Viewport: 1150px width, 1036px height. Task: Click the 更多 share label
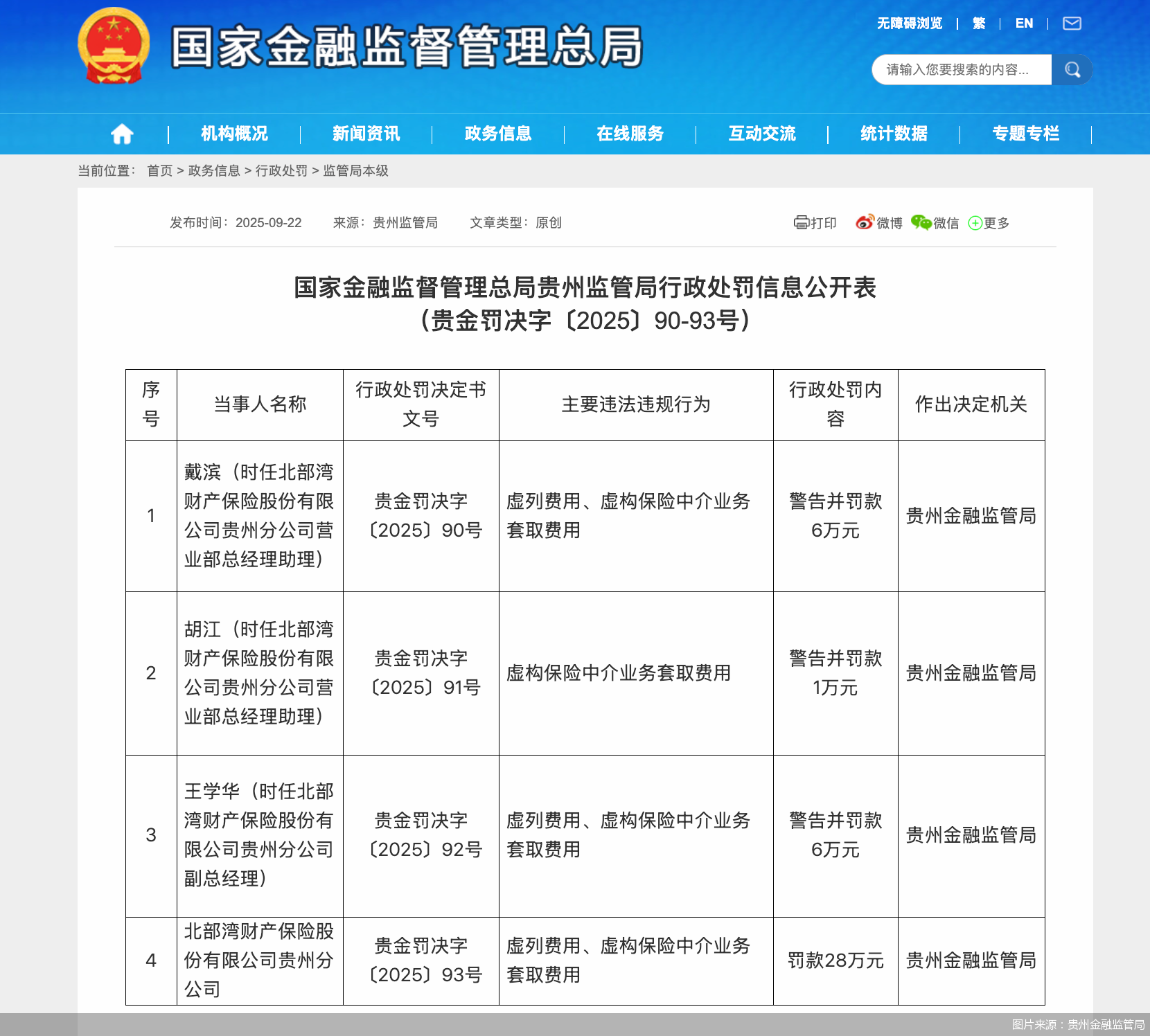pos(996,223)
